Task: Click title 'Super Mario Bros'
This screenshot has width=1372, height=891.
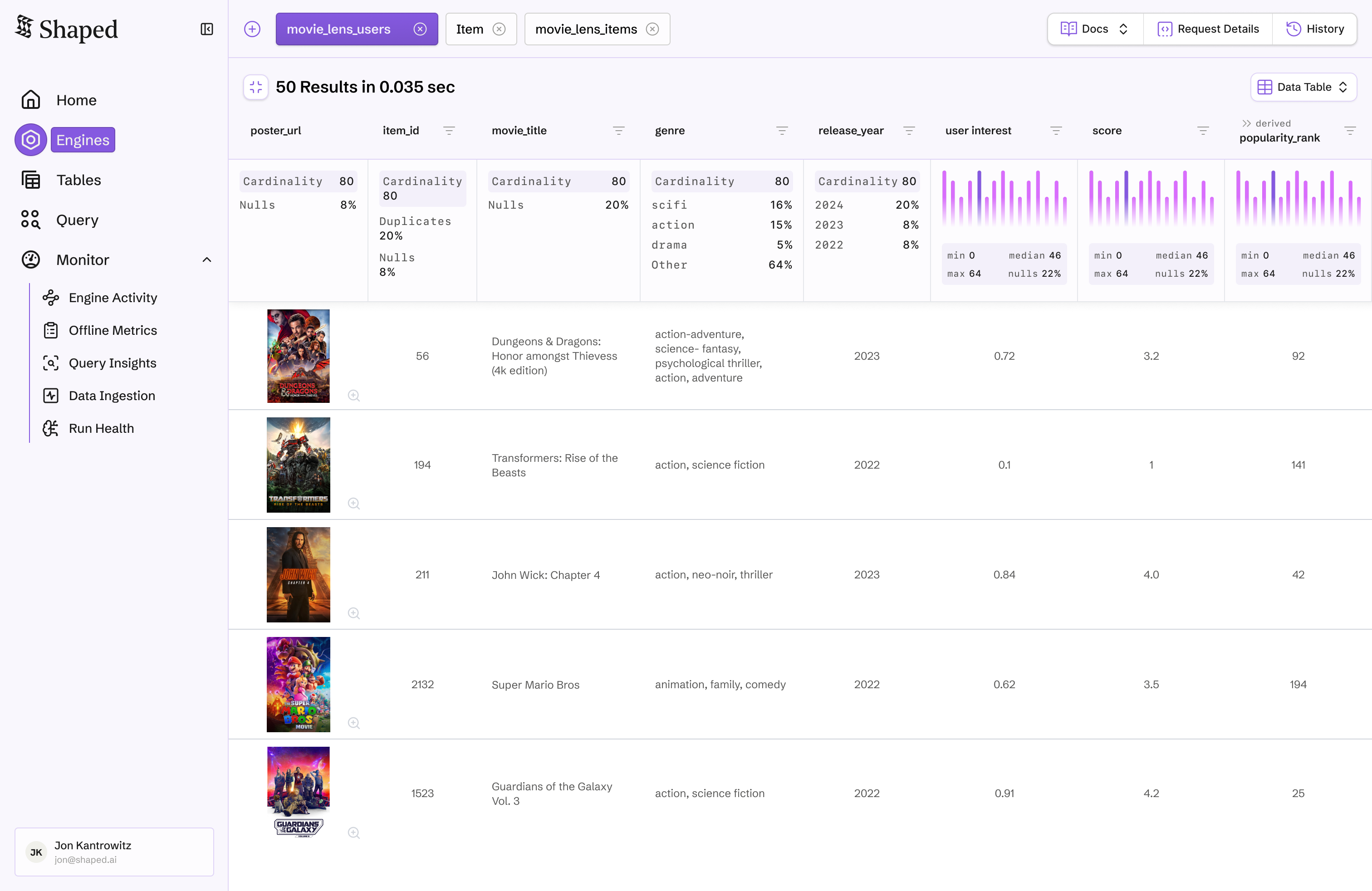Action: (535, 685)
